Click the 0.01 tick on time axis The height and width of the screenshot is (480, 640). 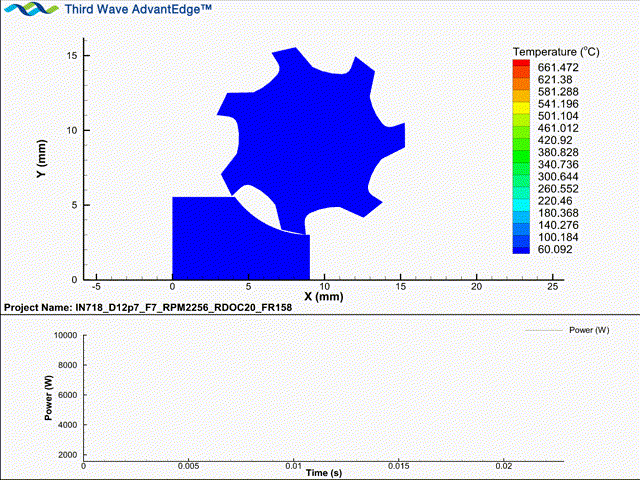coord(293,465)
